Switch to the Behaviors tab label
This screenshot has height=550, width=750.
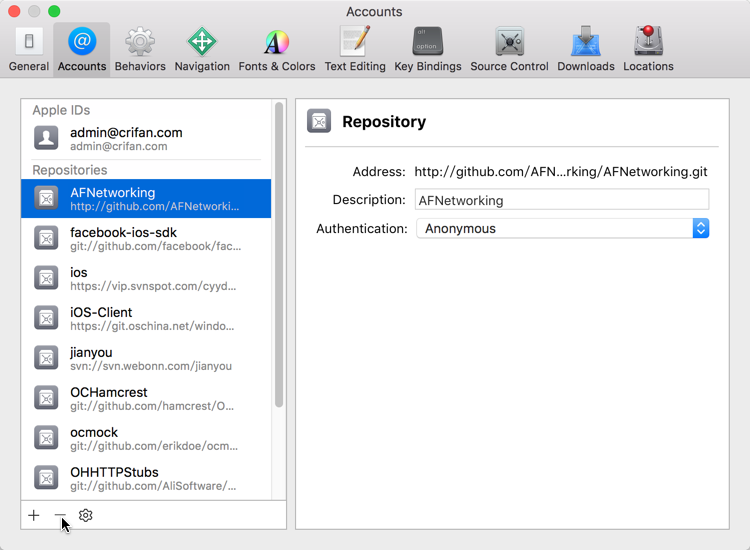[140, 66]
